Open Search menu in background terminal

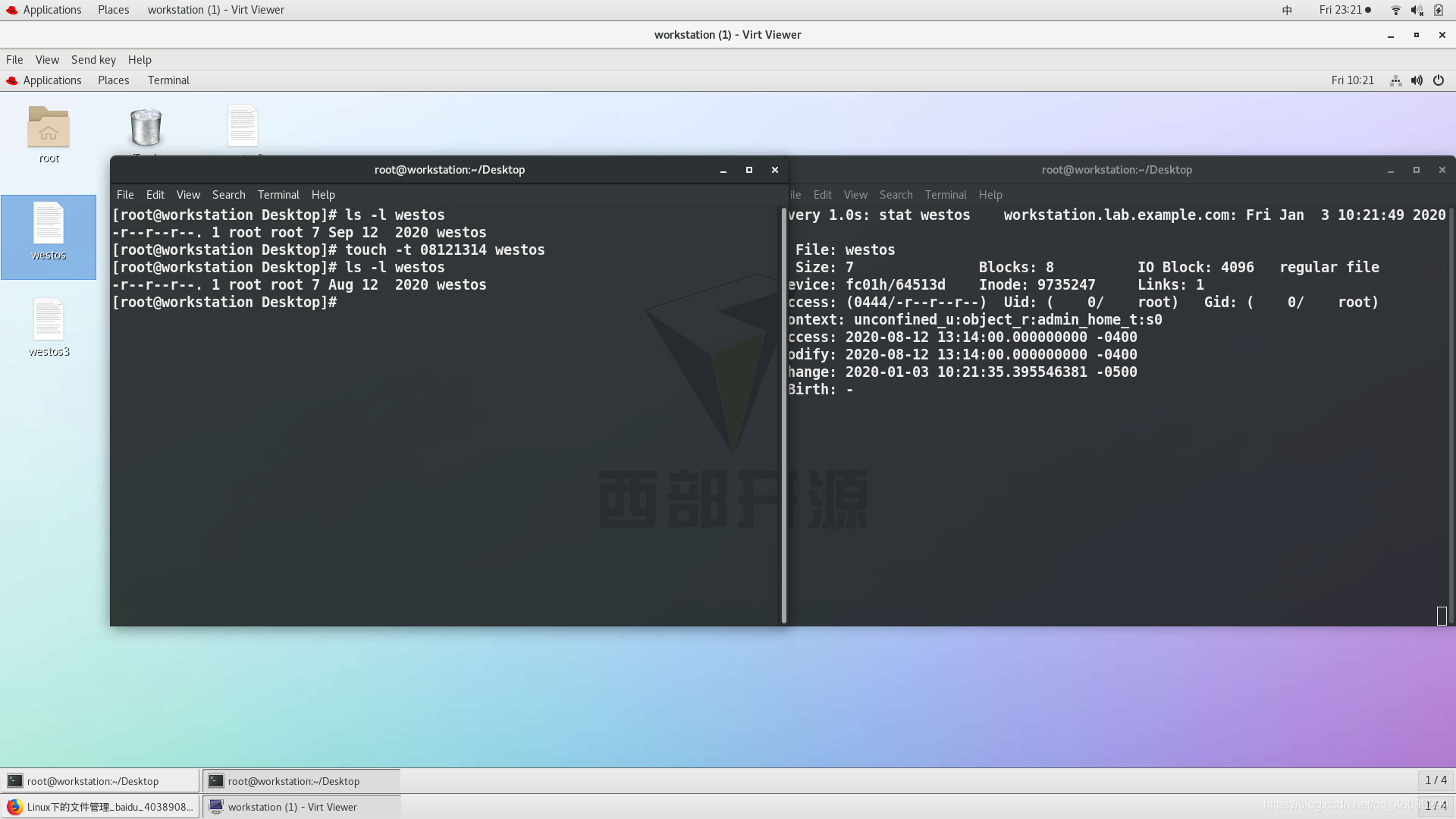pos(896,195)
